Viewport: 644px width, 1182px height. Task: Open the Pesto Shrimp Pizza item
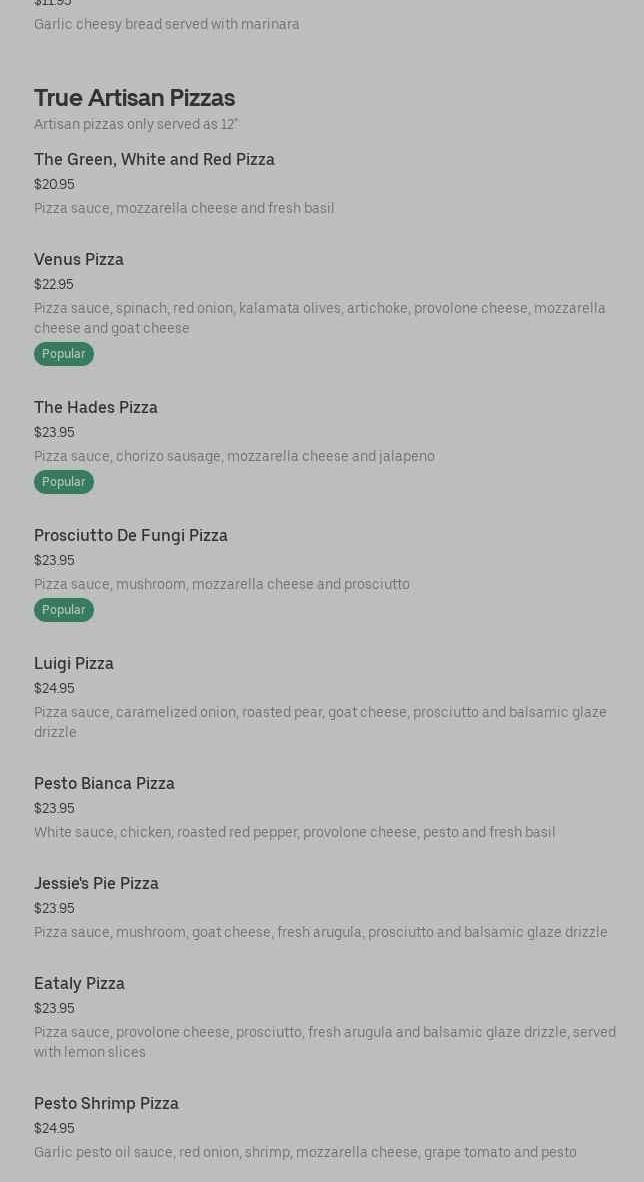click(106, 1104)
